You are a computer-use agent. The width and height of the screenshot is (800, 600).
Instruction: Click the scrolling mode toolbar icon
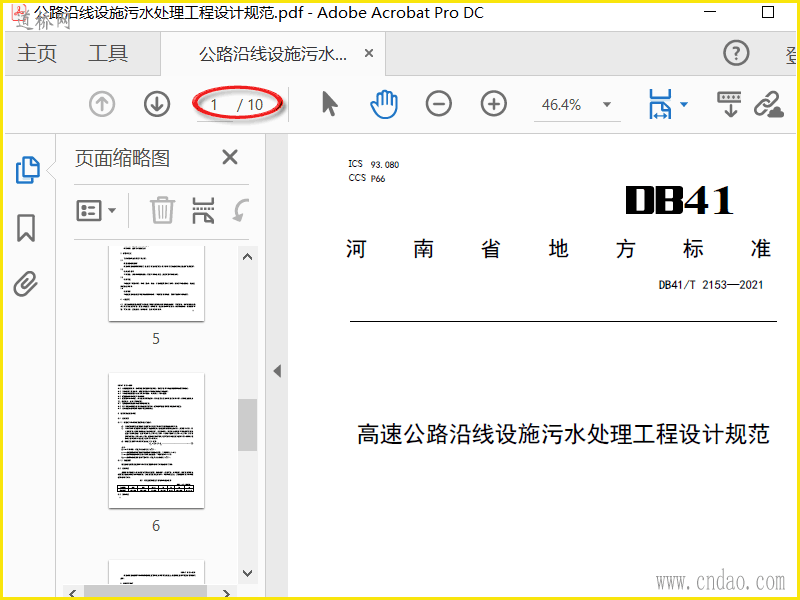pyautogui.click(x=730, y=104)
